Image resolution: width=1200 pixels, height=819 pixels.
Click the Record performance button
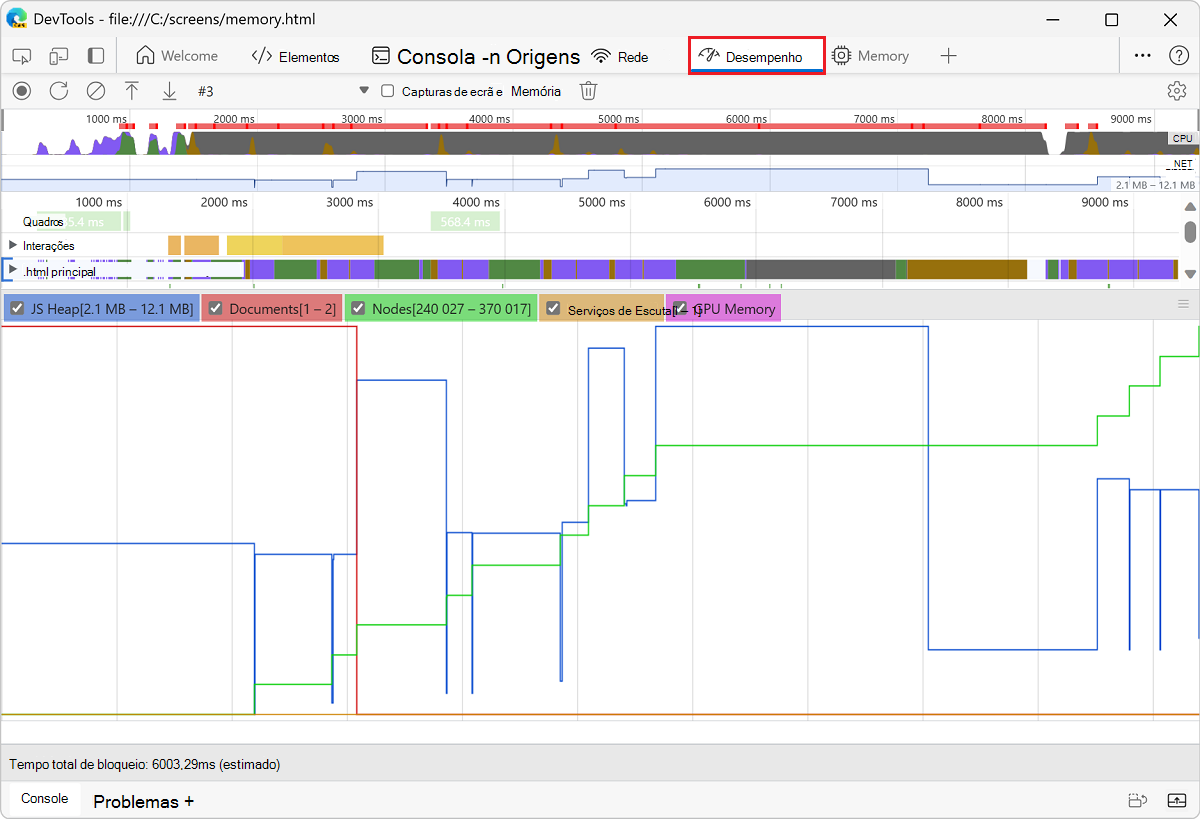click(22, 91)
